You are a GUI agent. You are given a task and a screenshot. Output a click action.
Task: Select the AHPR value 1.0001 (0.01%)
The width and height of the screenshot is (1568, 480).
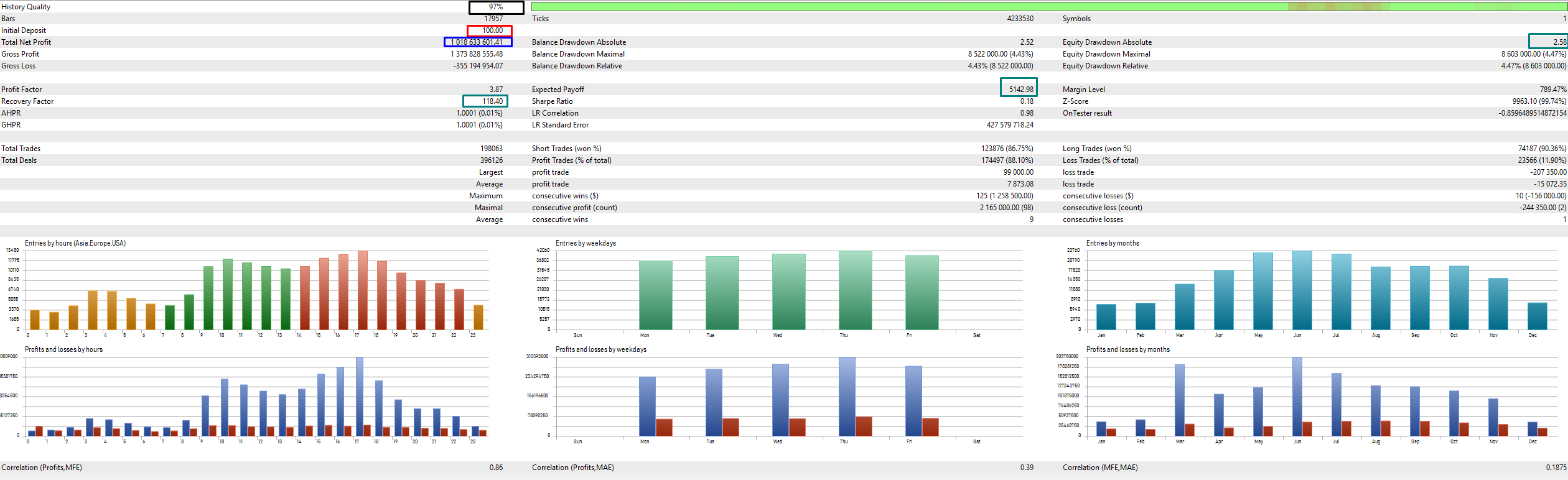coord(479,113)
